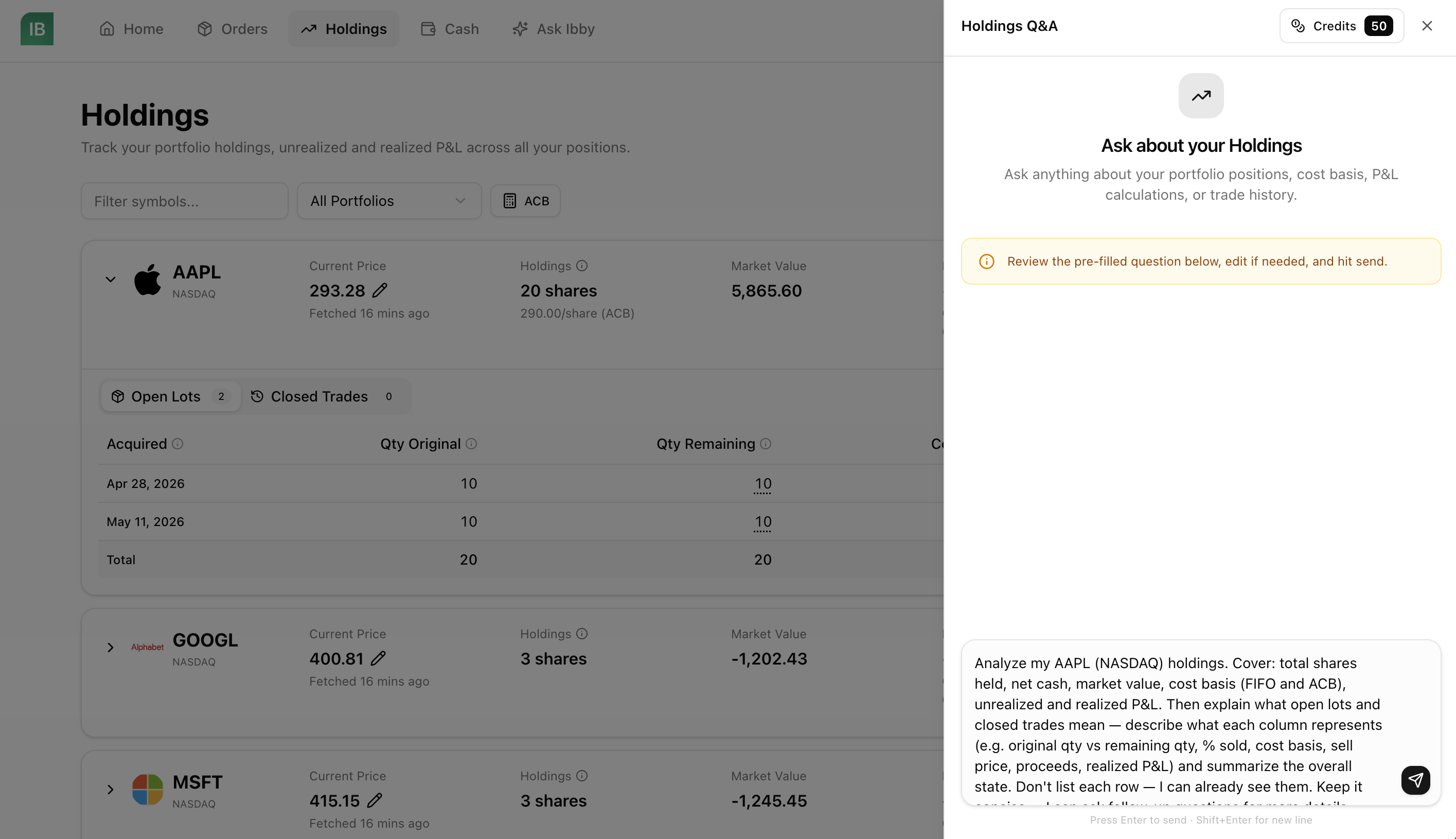Show MSFT Holdings info tooltip icon
Screen dimensions: 1456x839
[x=582, y=776]
